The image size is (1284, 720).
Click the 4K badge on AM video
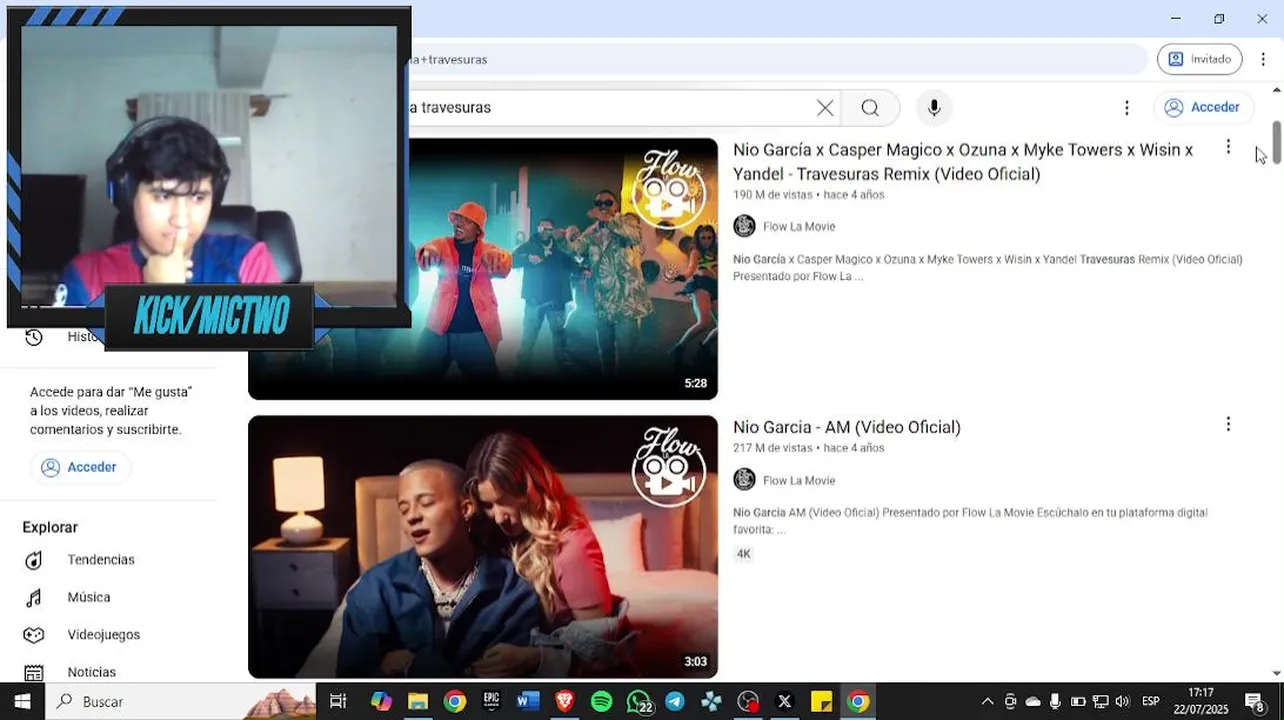click(744, 554)
